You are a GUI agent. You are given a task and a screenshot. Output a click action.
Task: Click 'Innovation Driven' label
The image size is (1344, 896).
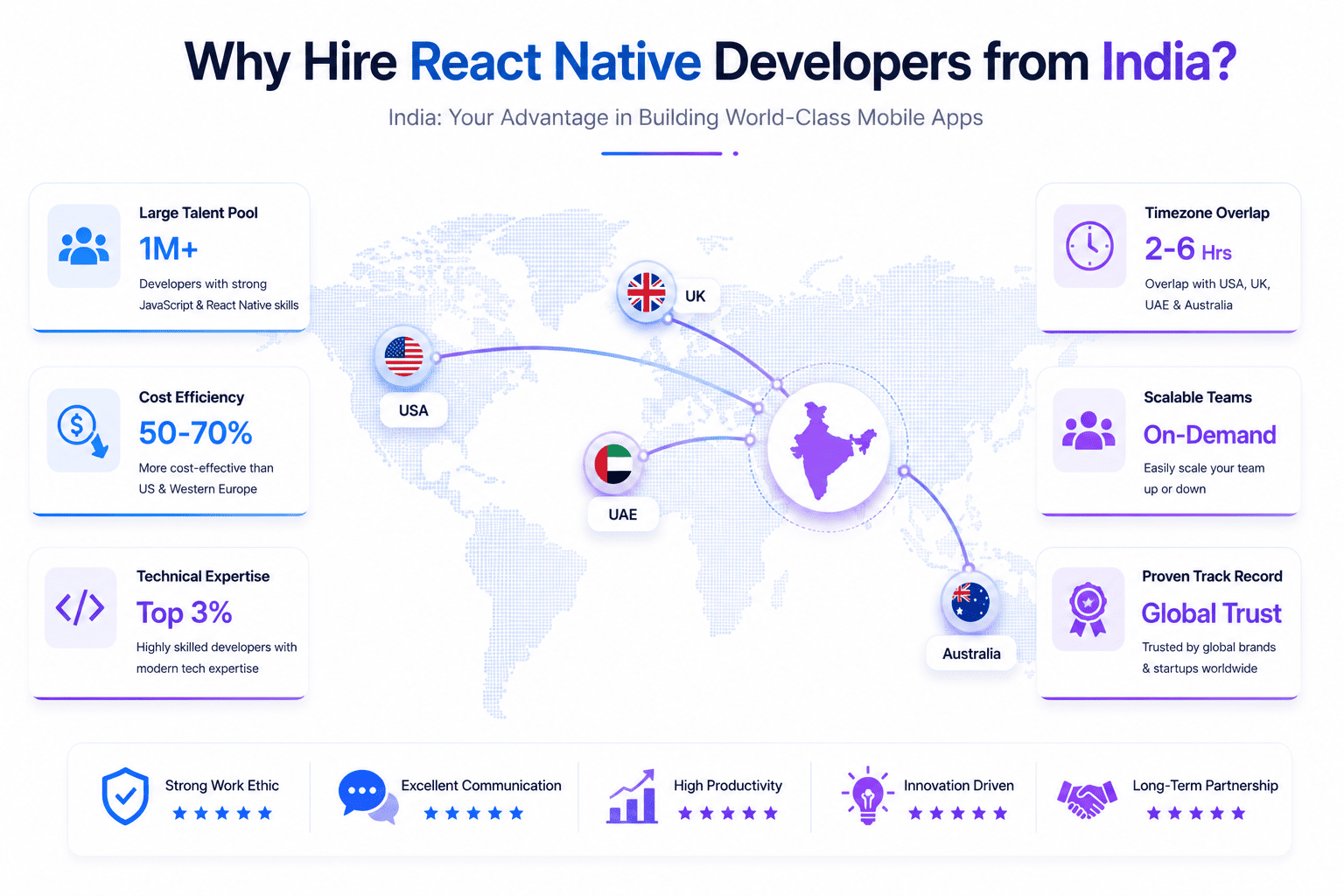coord(959,786)
